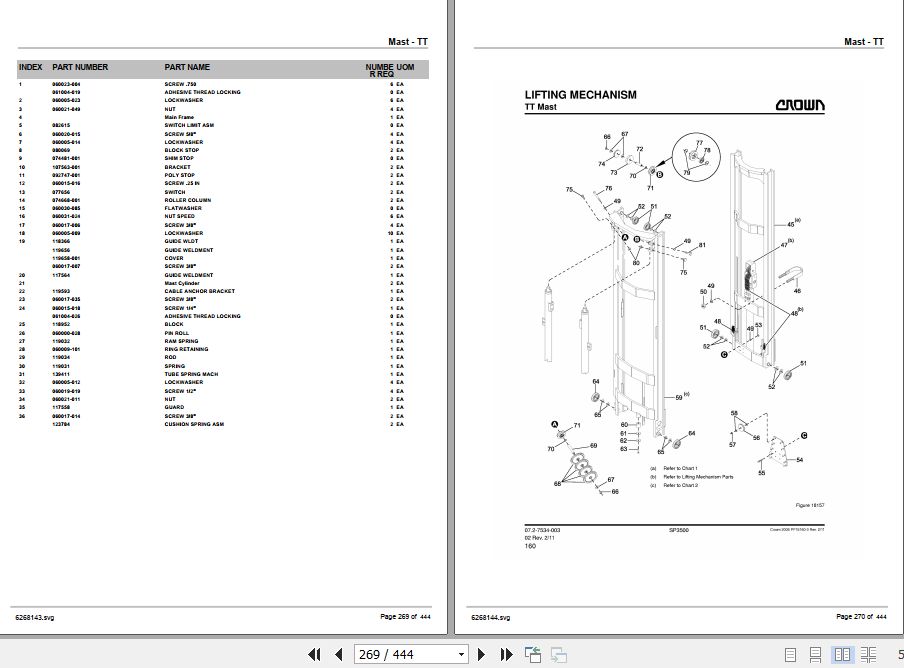Click the zoom percentage indicator on the right

click(x=899, y=653)
